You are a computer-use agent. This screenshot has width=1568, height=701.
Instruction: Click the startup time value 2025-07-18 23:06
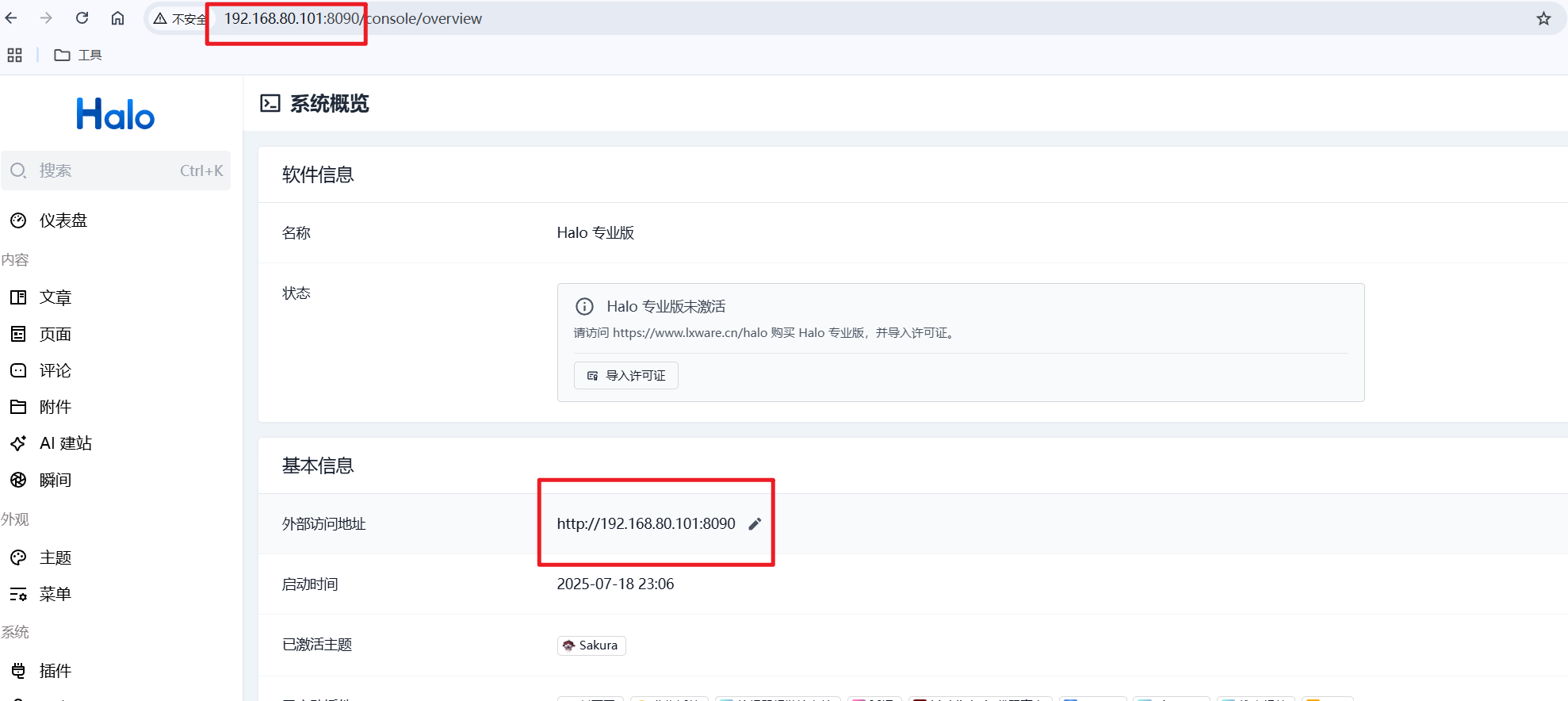click(x=615, y=584)
